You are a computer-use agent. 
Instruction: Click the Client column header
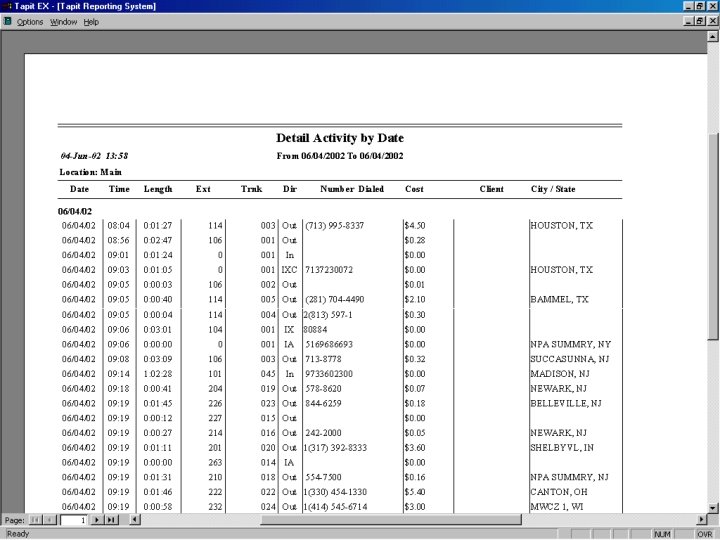pos(491,189)
